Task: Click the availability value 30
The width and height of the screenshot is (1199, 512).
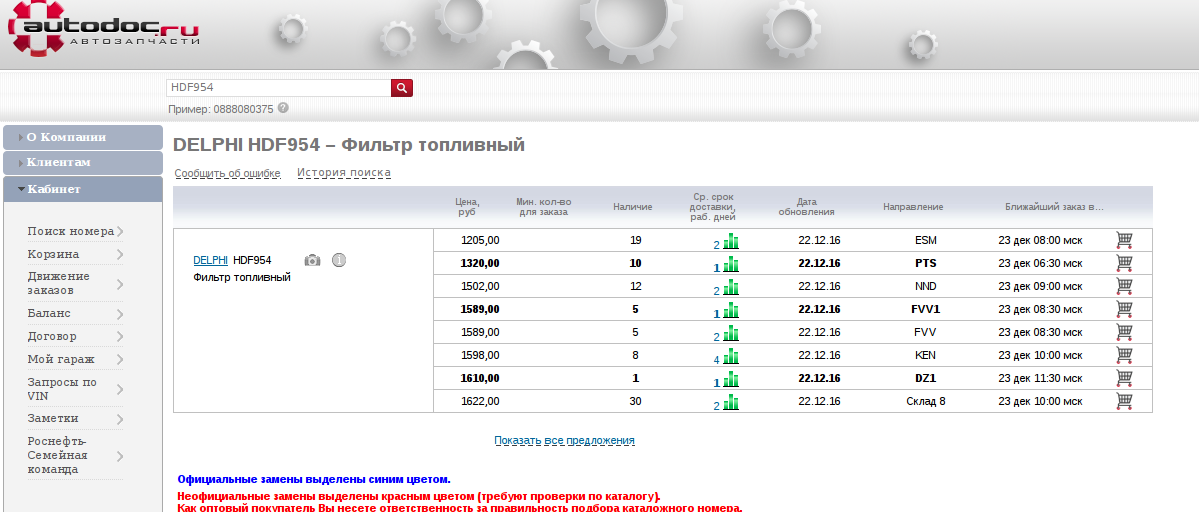Action: click(635, 400)
